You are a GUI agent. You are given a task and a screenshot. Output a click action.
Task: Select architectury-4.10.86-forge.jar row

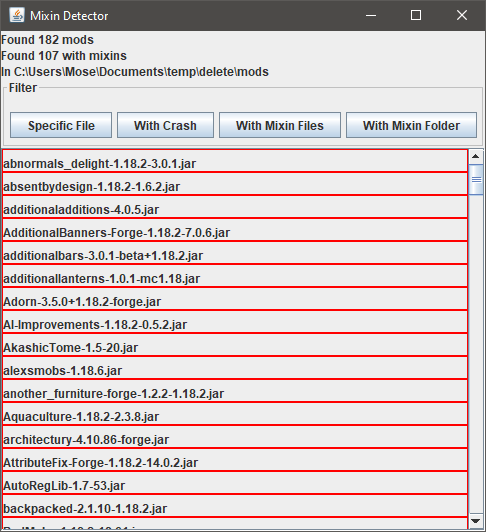pos(235,437)
